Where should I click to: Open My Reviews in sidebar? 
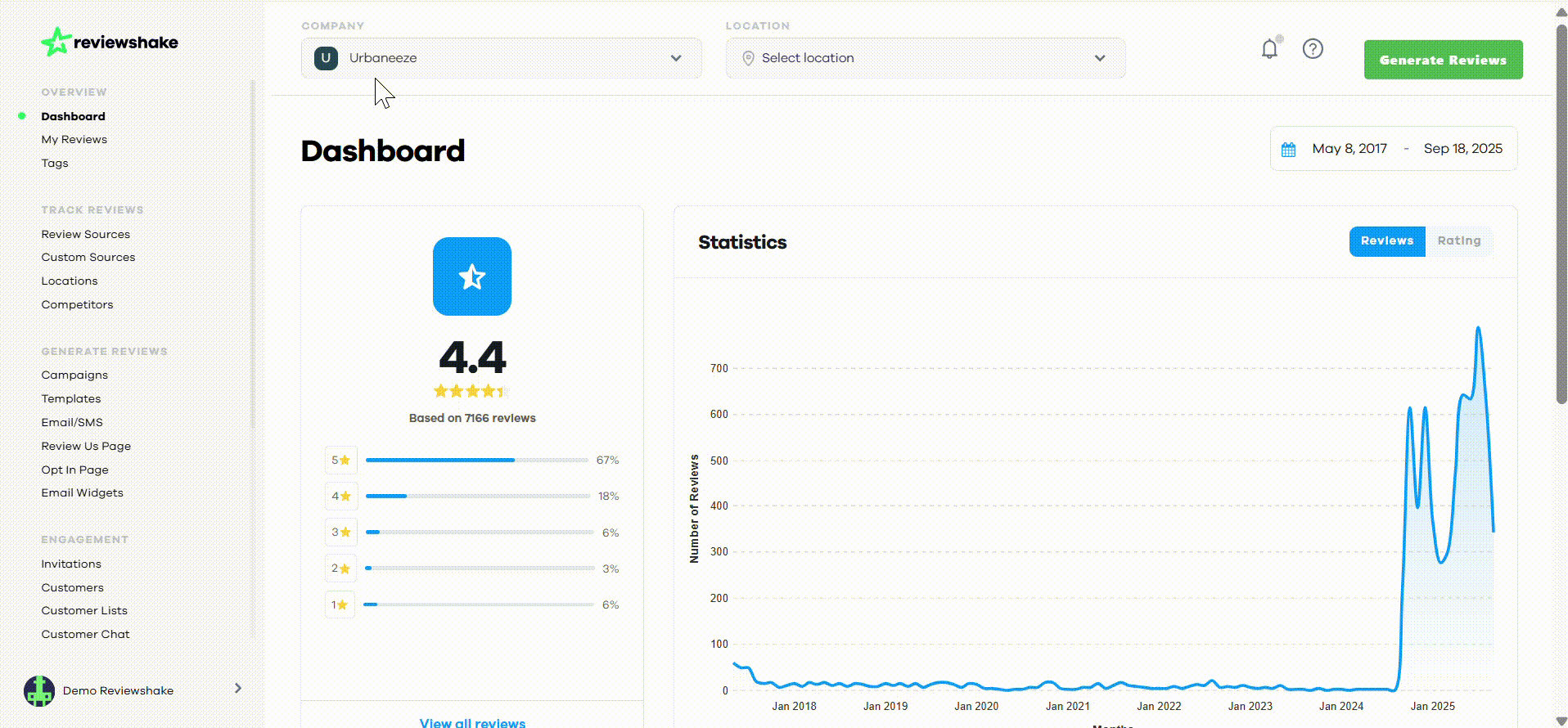pos(74,139)
